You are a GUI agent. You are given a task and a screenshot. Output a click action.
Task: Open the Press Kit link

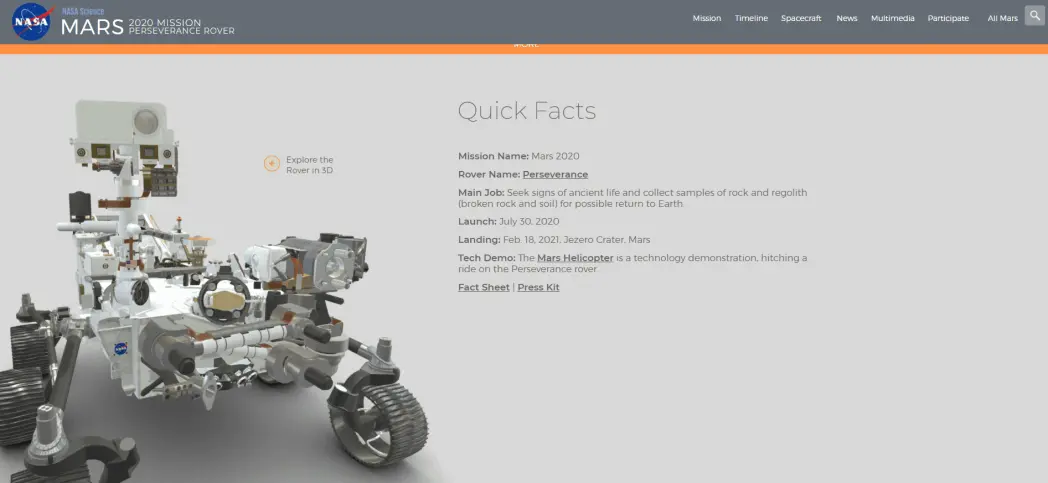538,288
